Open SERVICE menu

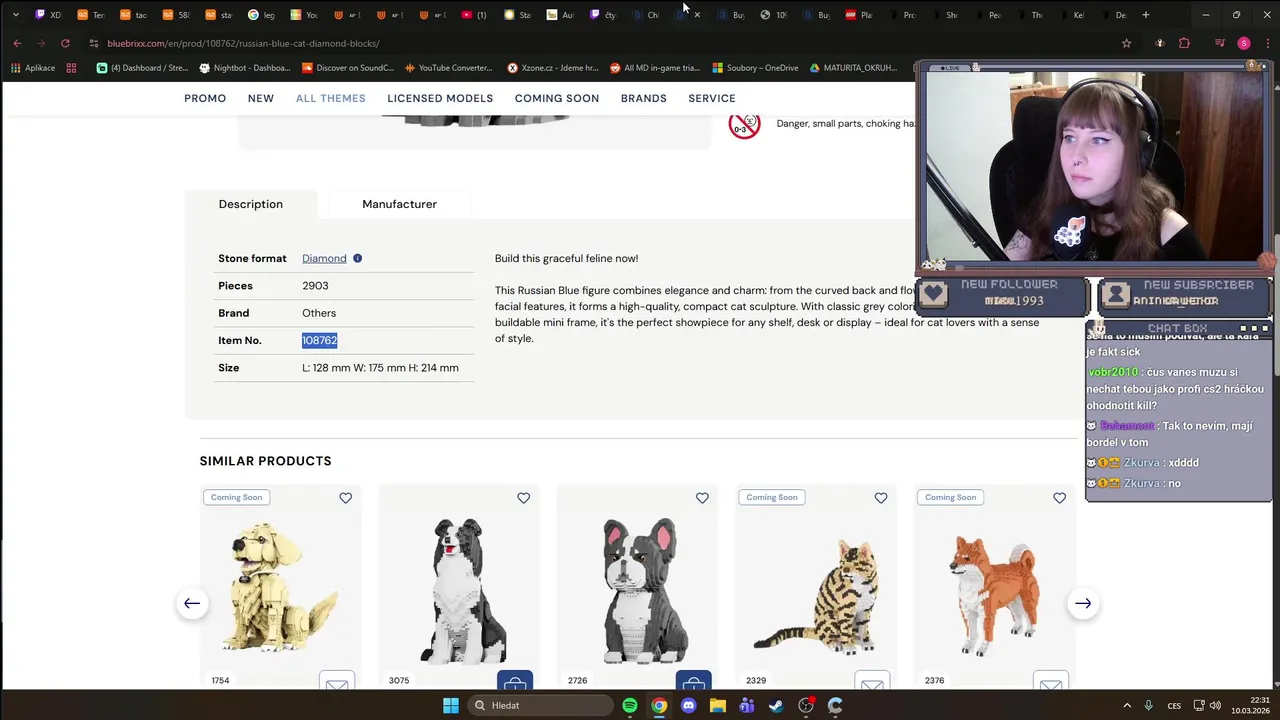click(712, 98)
